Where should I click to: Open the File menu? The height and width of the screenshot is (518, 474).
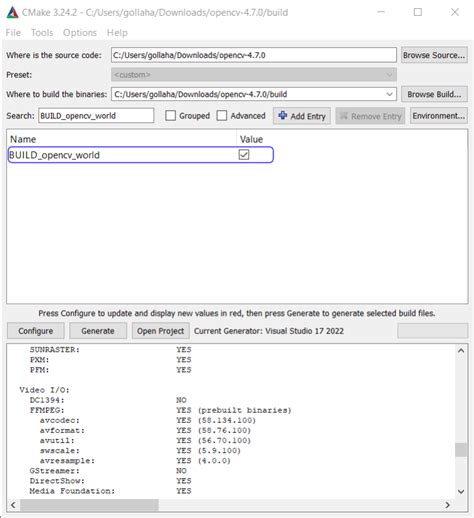[13, 33]
